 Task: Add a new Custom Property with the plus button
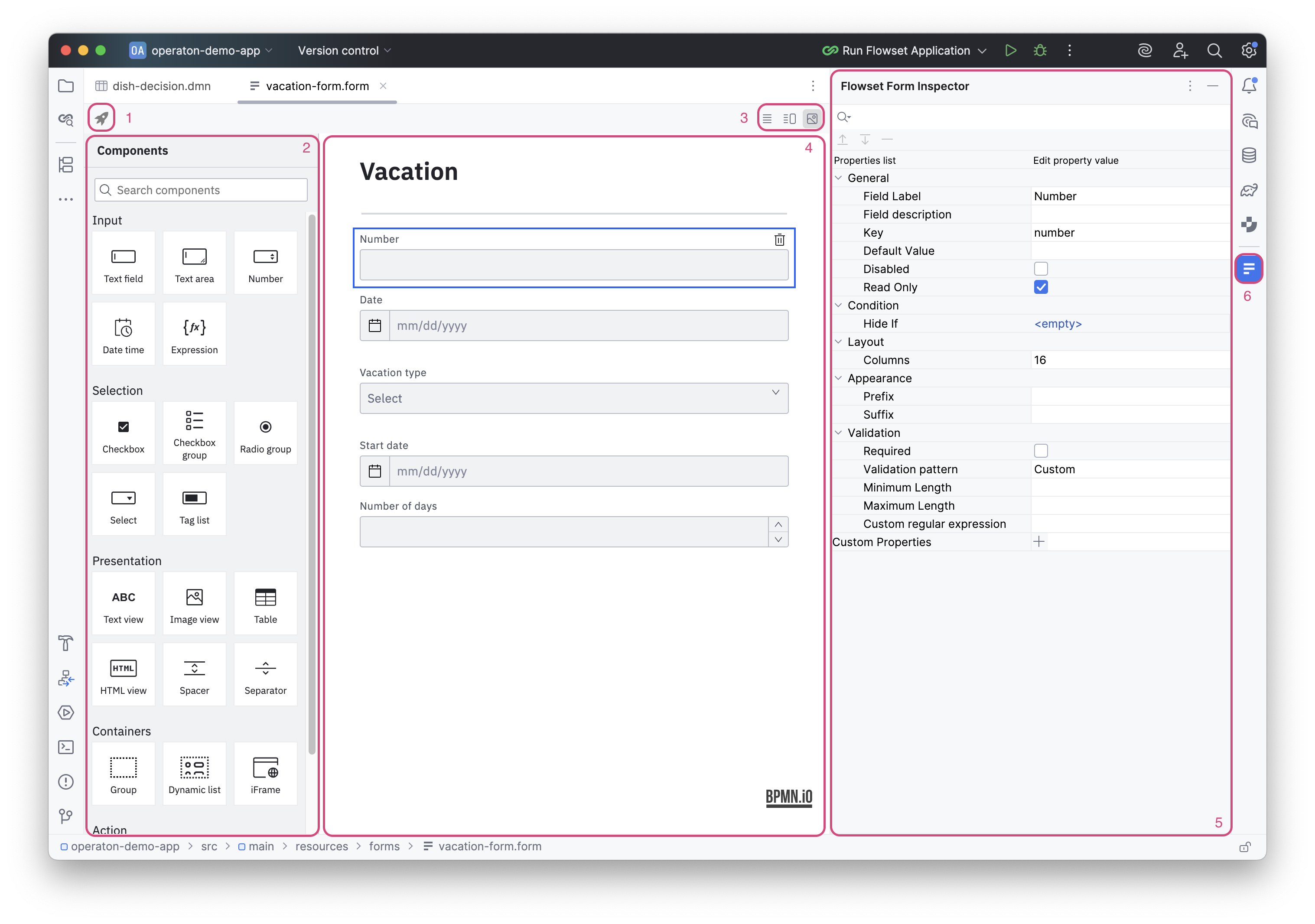1039,541
